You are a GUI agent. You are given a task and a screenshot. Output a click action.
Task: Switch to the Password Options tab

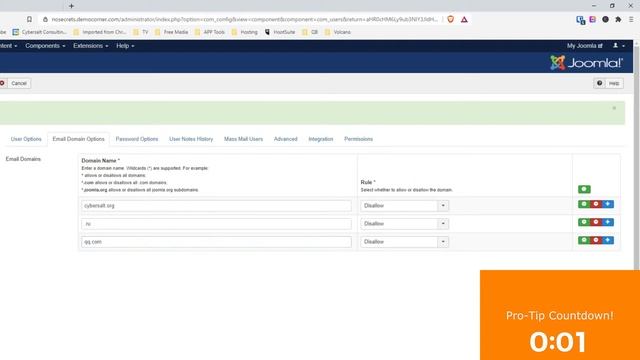[137, 139]
